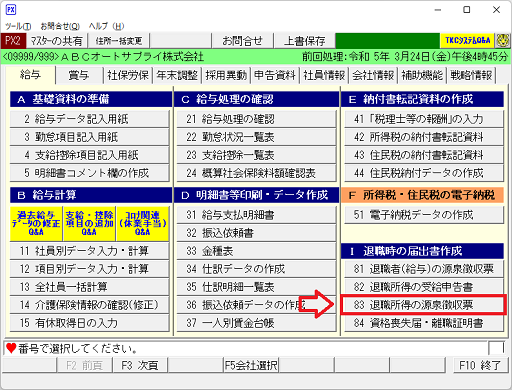This screenshot has width=512, height=390.
Task: Select 15 有休取得日の入力
Action: click(90, 323)
